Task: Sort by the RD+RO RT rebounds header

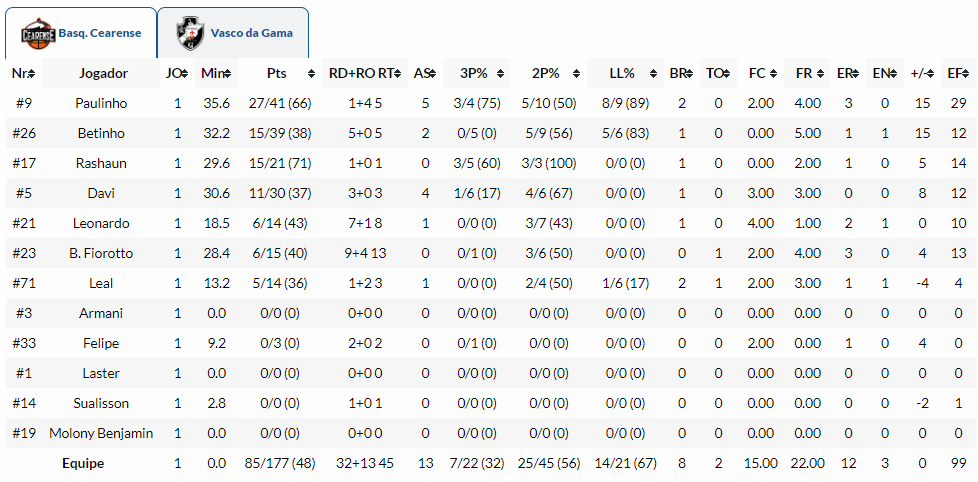Action: coord(364,73)
